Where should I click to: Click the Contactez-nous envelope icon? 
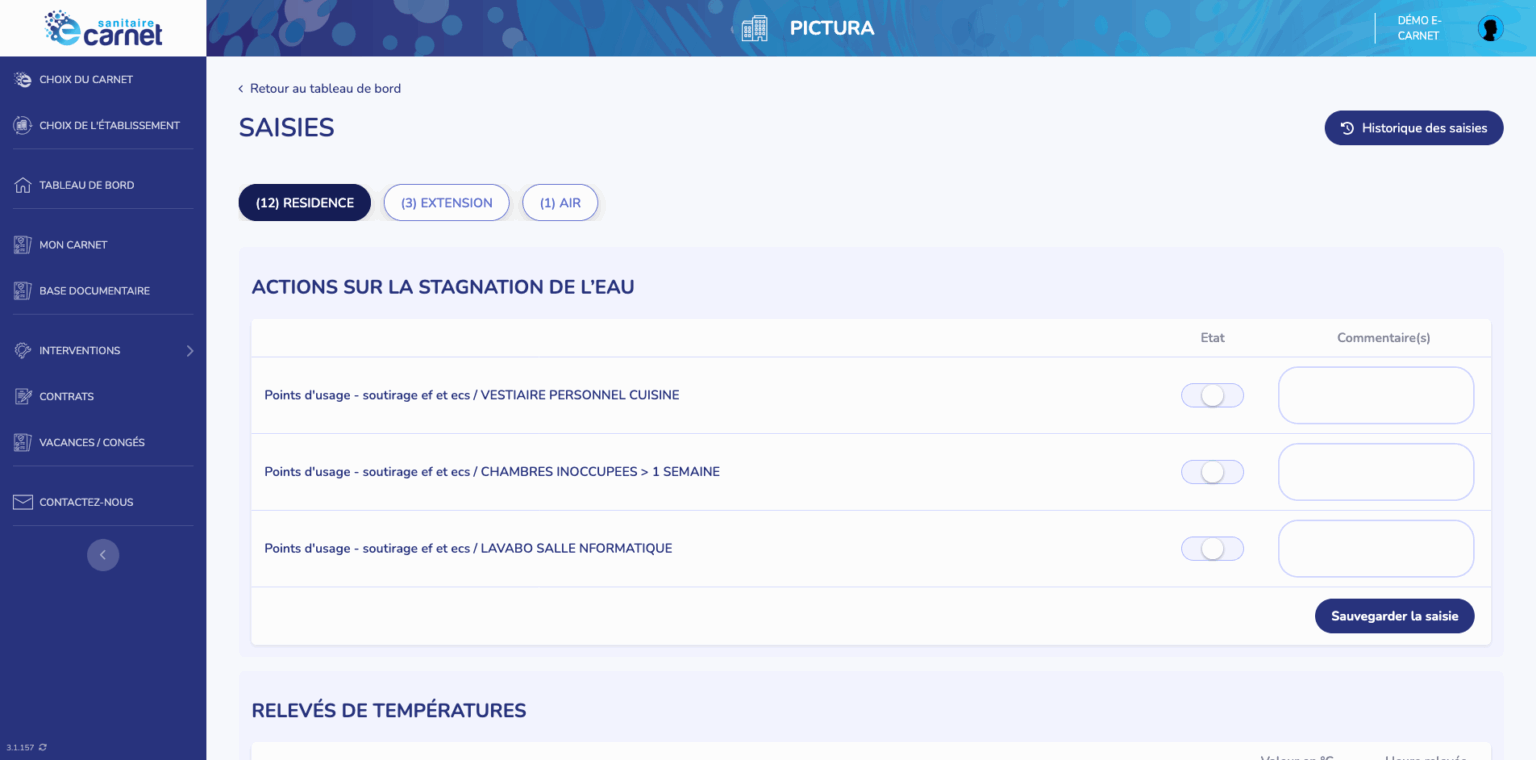22,502
